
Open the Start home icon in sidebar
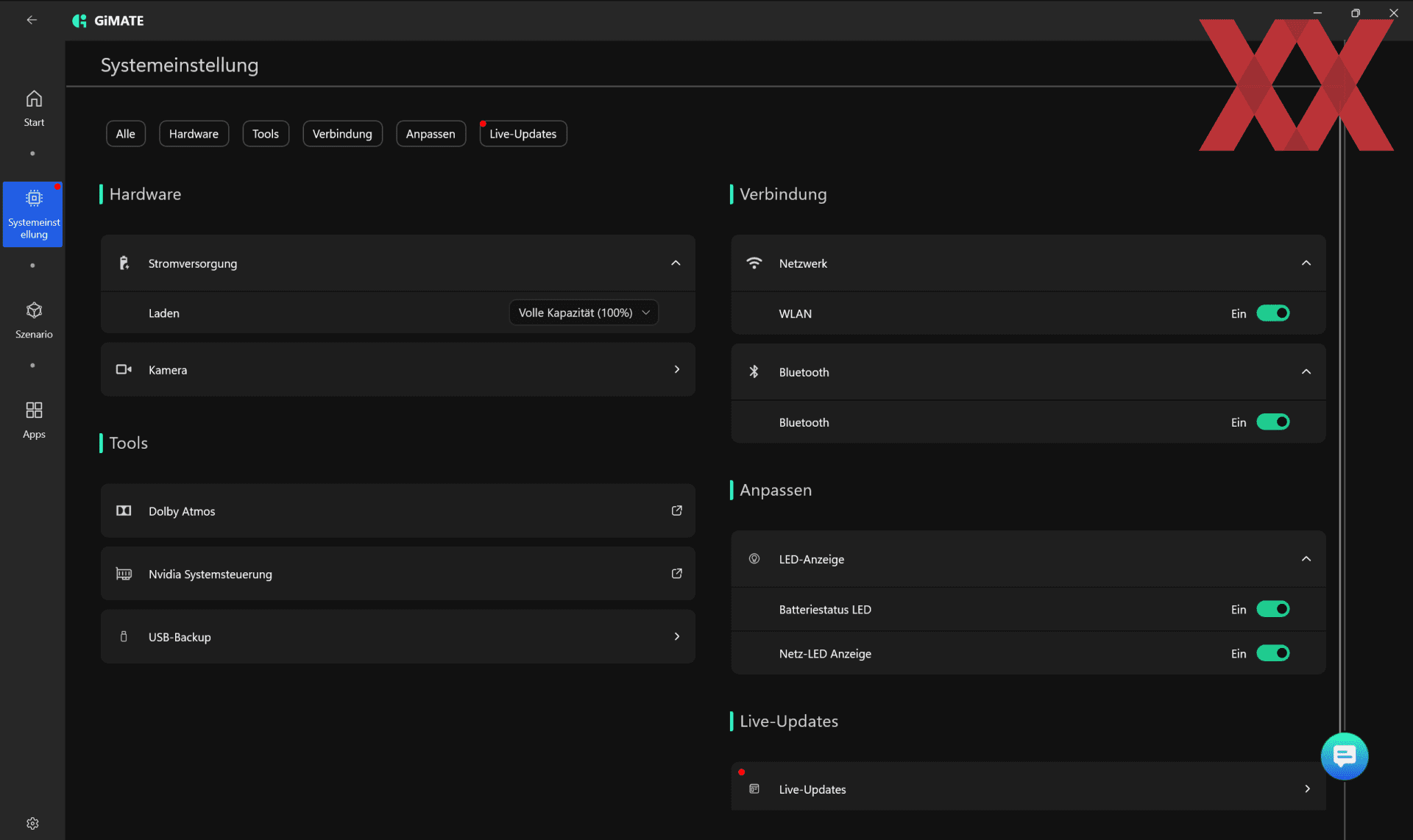tap(34, 99)
